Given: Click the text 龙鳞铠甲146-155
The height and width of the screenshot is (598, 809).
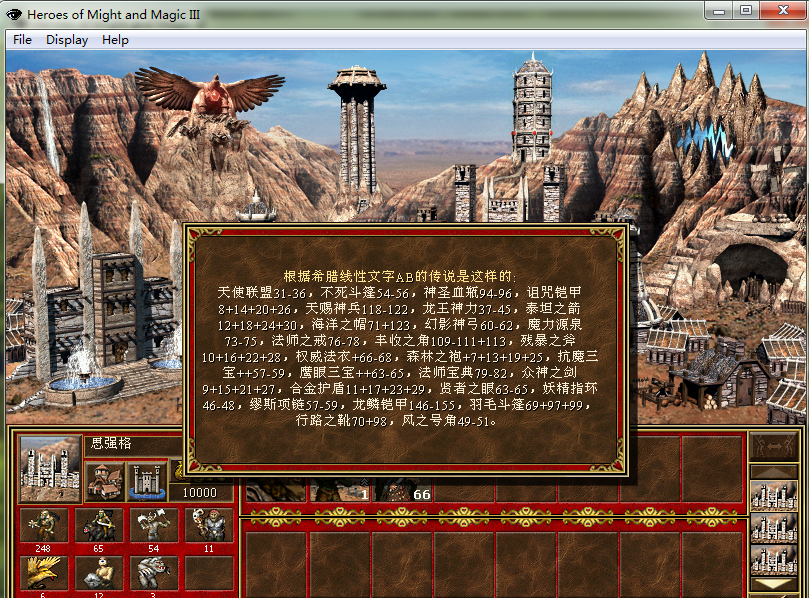Looking at the screenshot, I should coord(404,405).
